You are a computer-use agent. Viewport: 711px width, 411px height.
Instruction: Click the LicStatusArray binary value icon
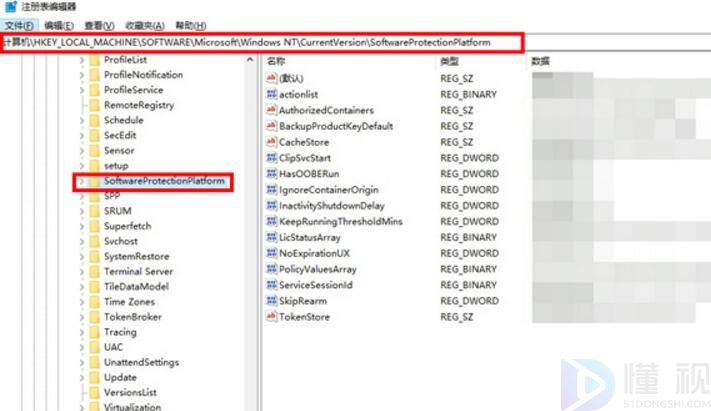(x=271, y=237)
